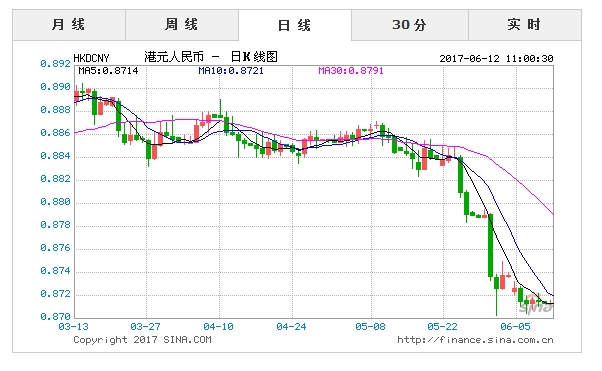Open the http://finance.sina.com.cn link
Image resolution: width=602 pixels, height=371 pixels.
[x=475, y=340]
